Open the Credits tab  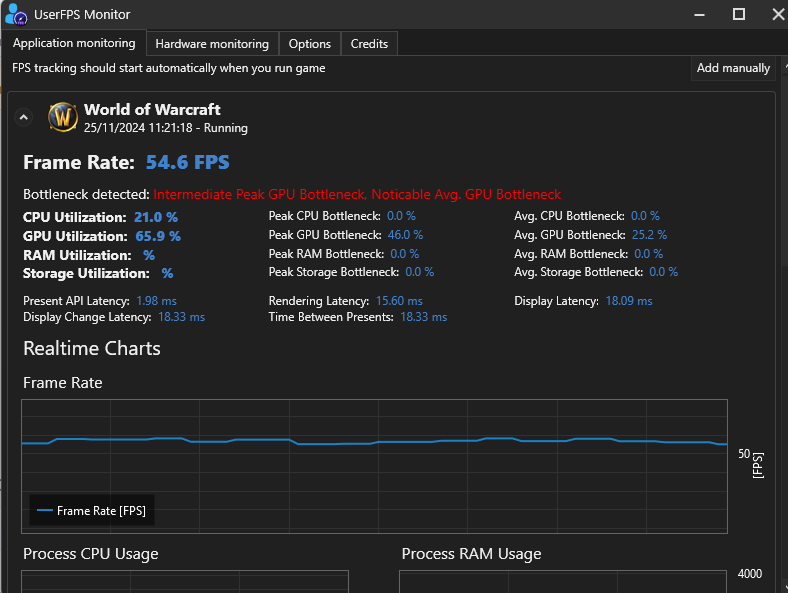pos(369,44)
